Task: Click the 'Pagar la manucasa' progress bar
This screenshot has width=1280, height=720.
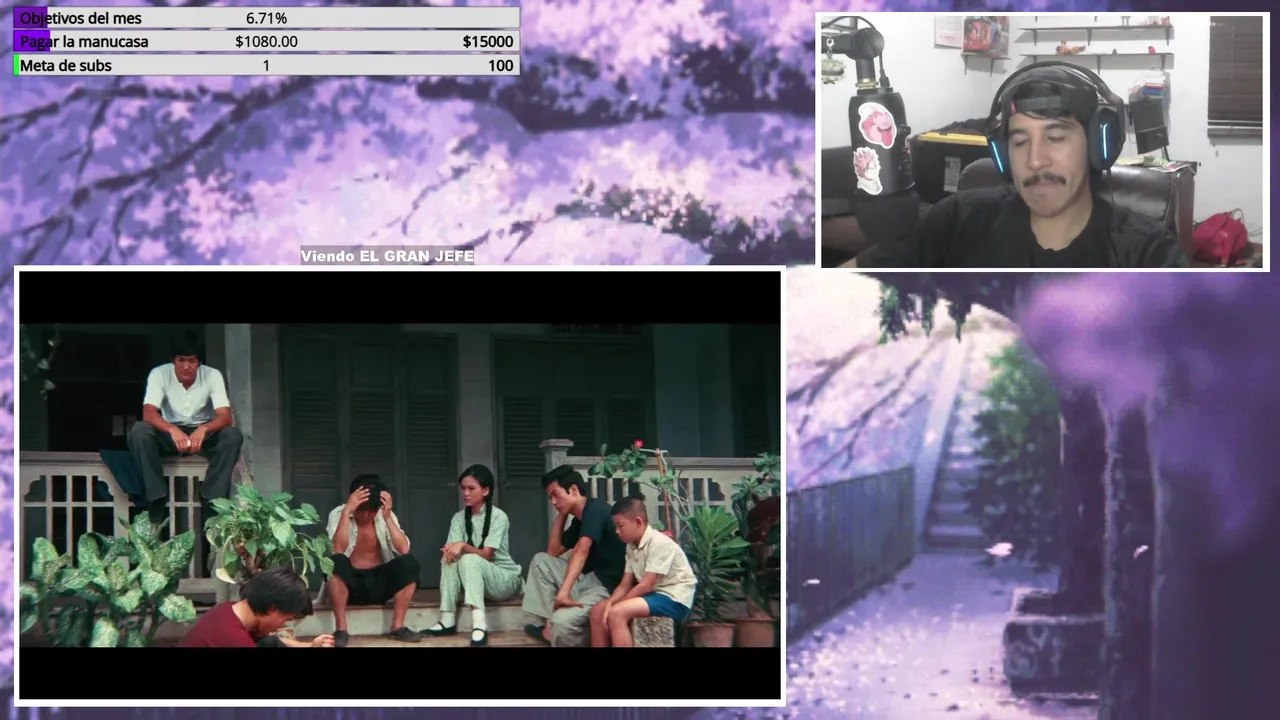Action: [266, 41]
